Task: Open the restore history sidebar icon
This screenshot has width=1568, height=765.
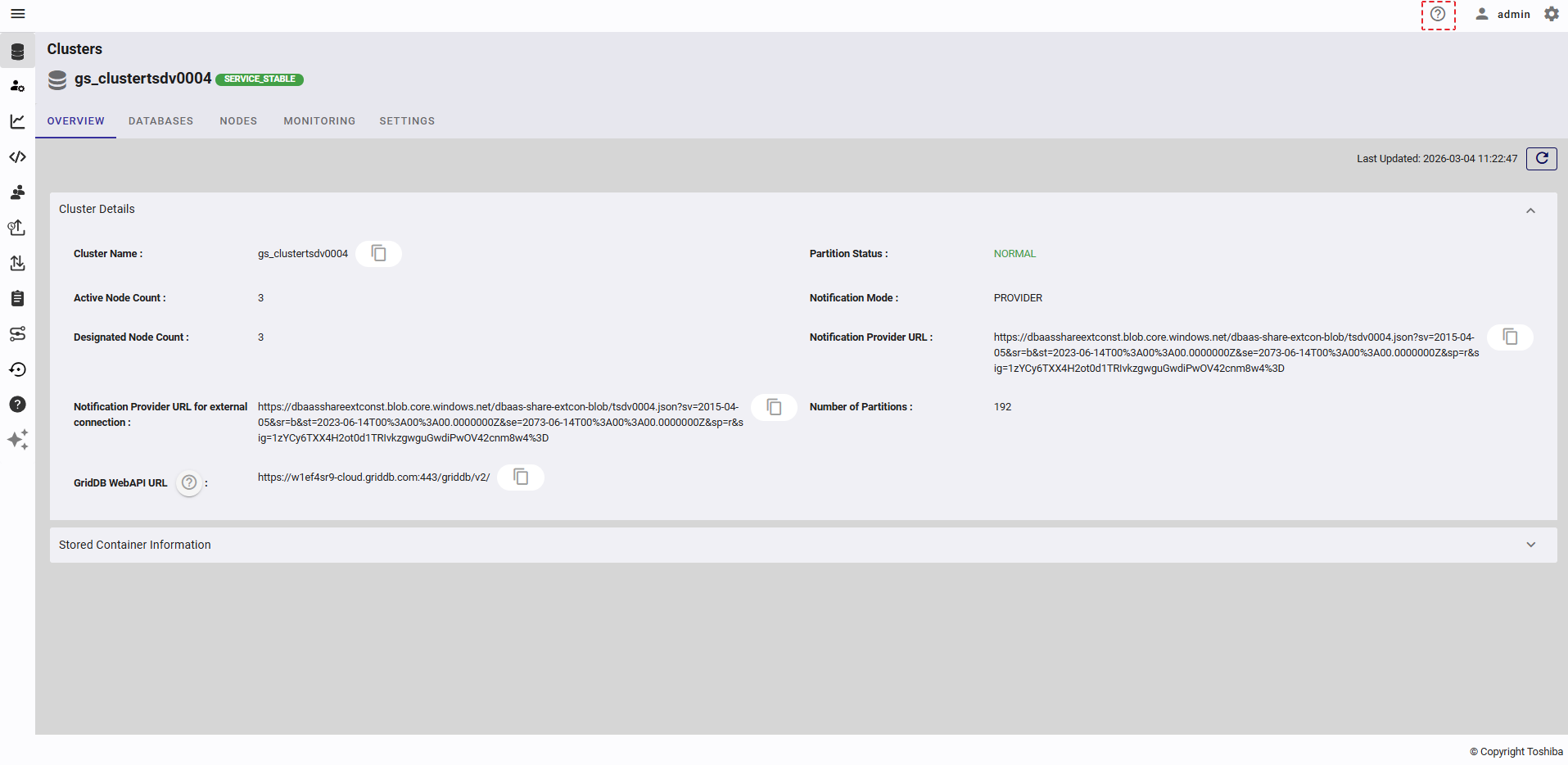Action: [x=17, y=369]
